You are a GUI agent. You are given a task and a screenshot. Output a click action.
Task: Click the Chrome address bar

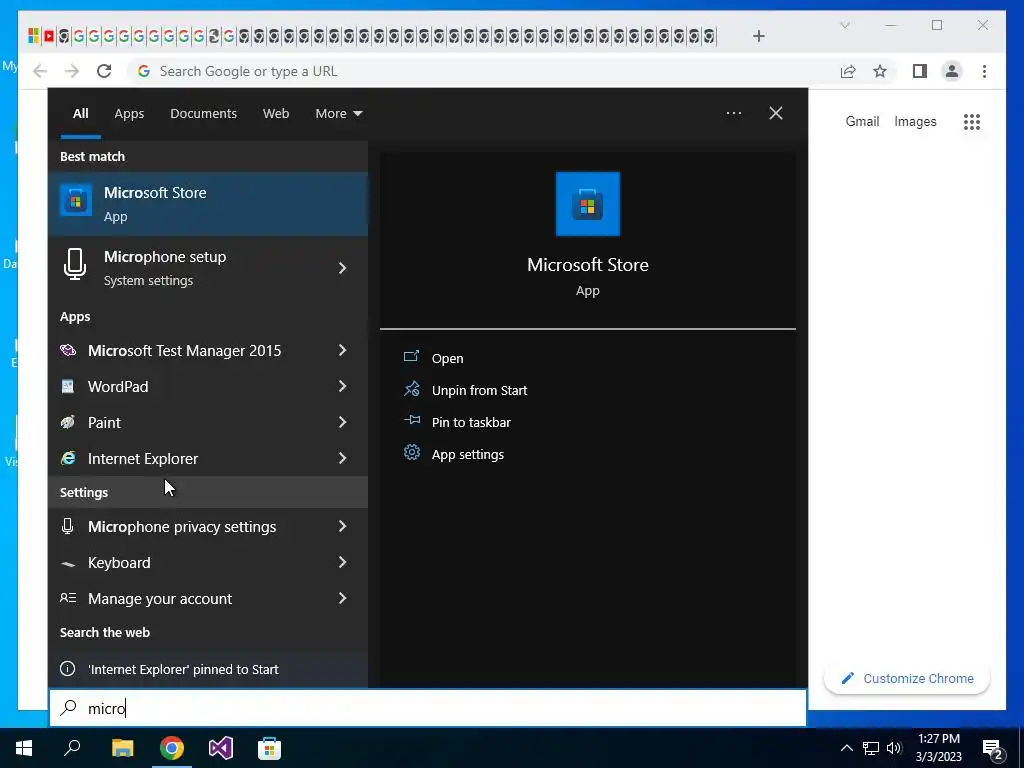point(483,71)
